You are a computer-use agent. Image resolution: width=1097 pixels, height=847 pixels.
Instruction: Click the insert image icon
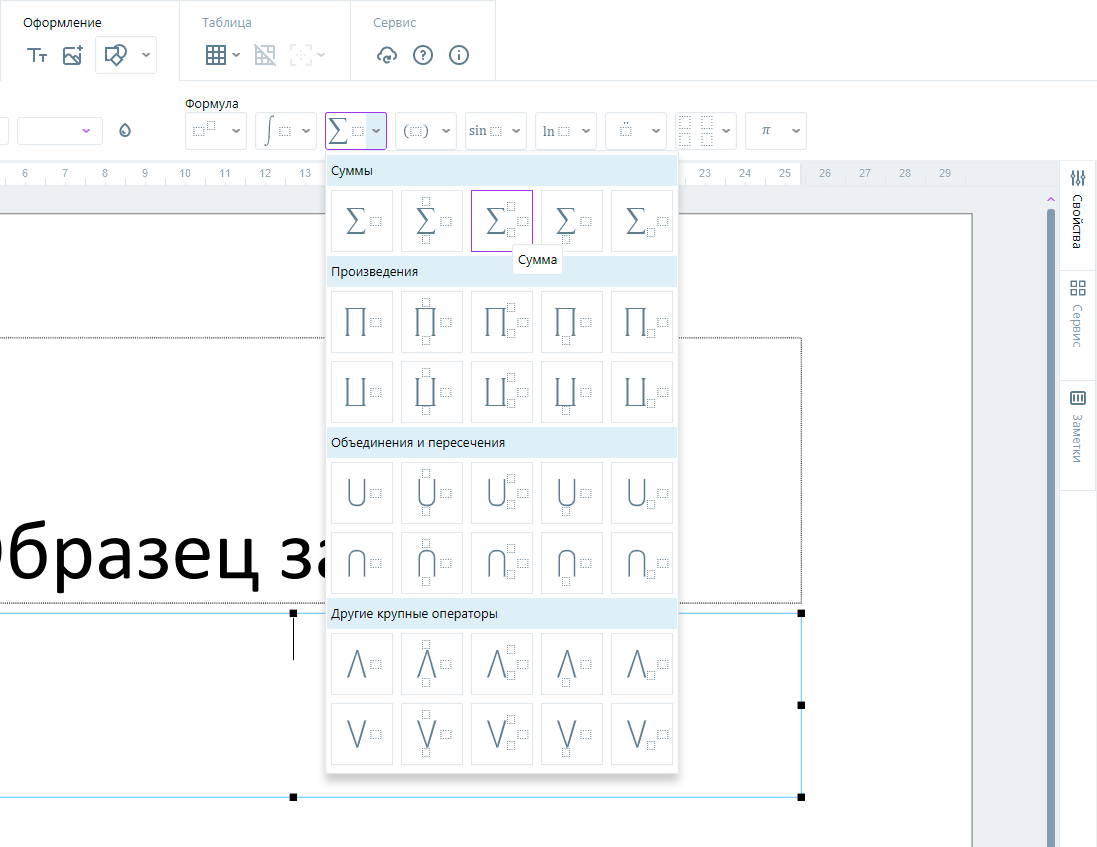(x=73, y=56)
